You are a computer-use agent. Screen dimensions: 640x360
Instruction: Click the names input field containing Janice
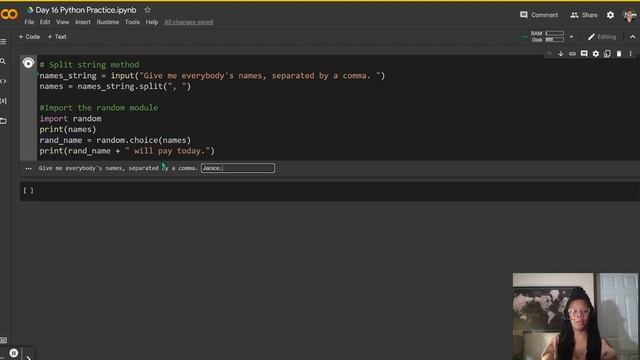(238, 168)
